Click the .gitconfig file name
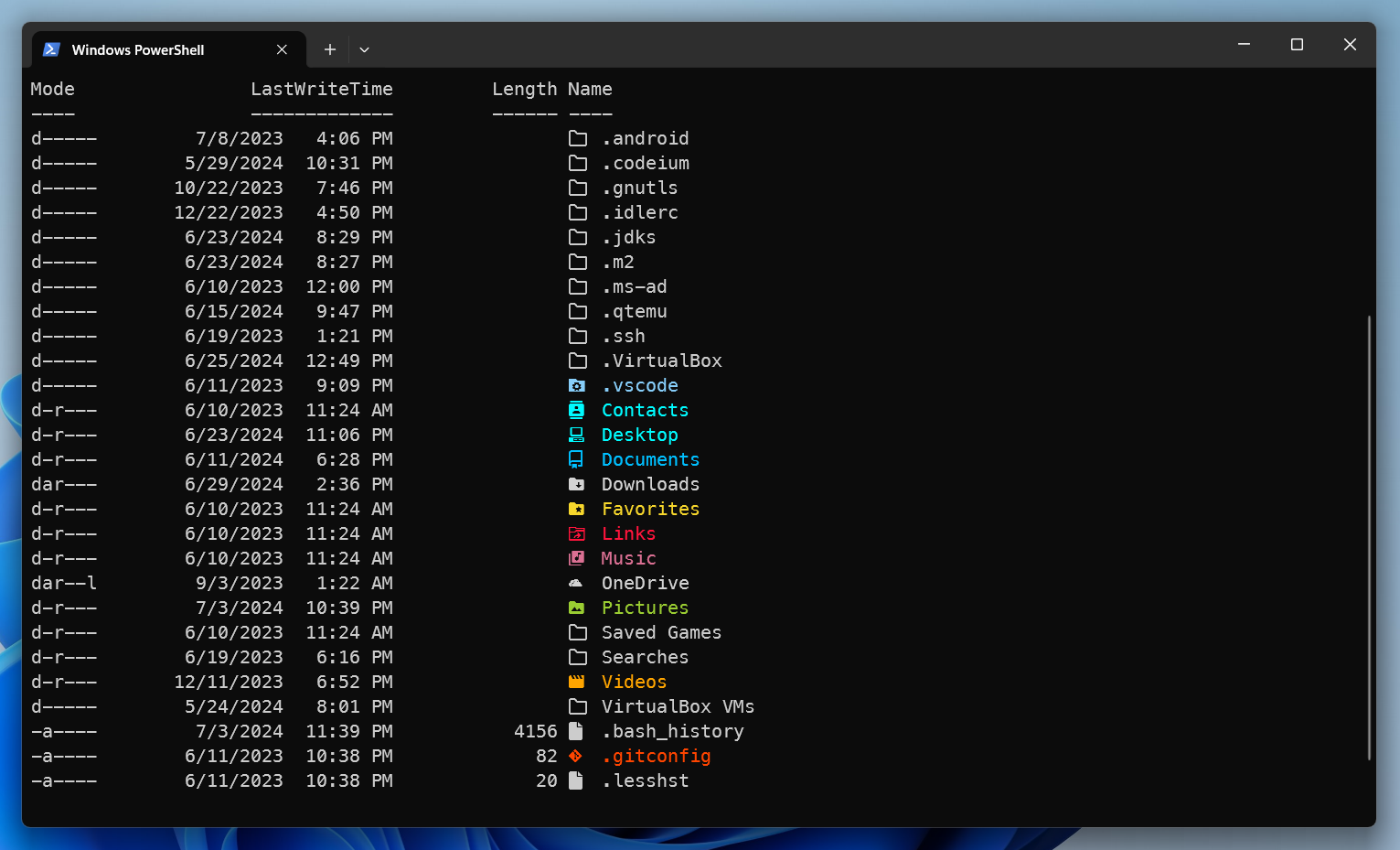 pos(657,756)
